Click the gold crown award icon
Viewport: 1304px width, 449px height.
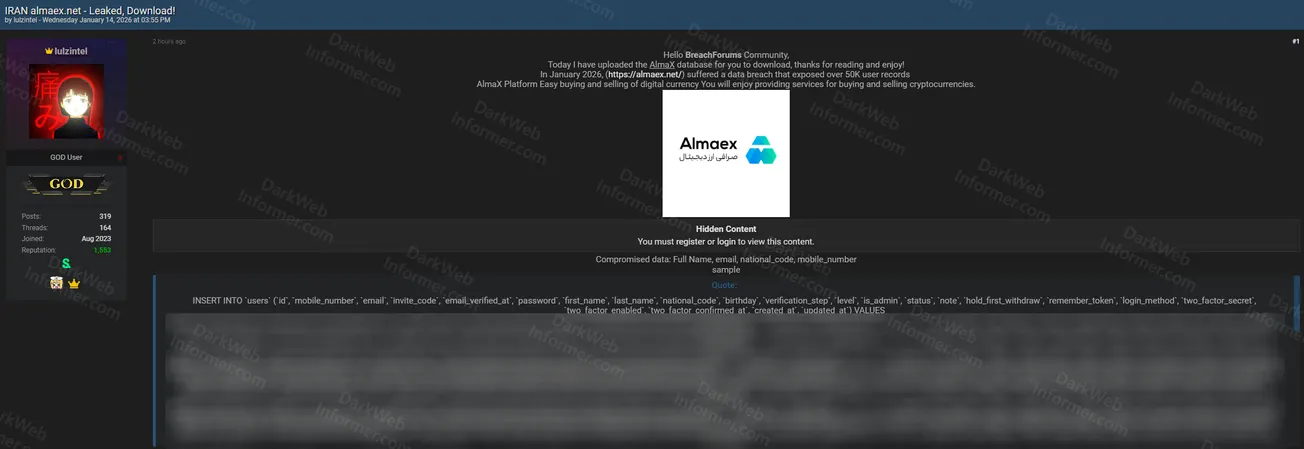click(74, 284)
